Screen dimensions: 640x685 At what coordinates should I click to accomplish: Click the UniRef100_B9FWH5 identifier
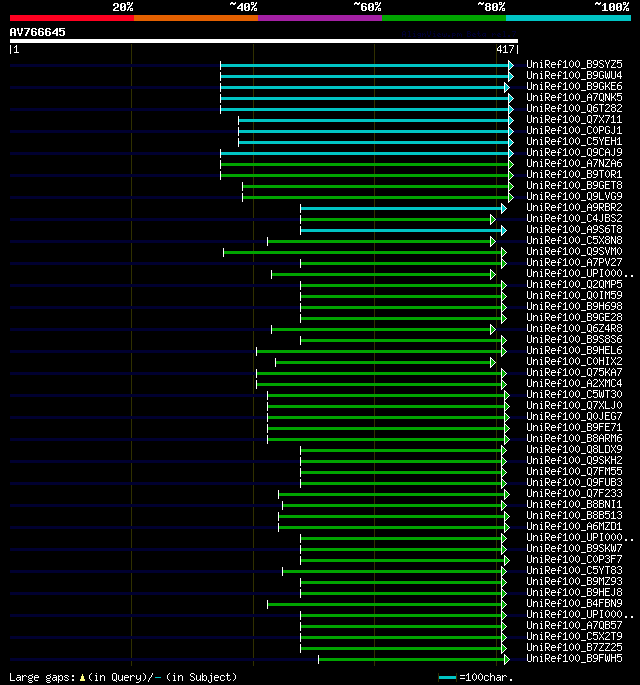[x=574, y=658]
